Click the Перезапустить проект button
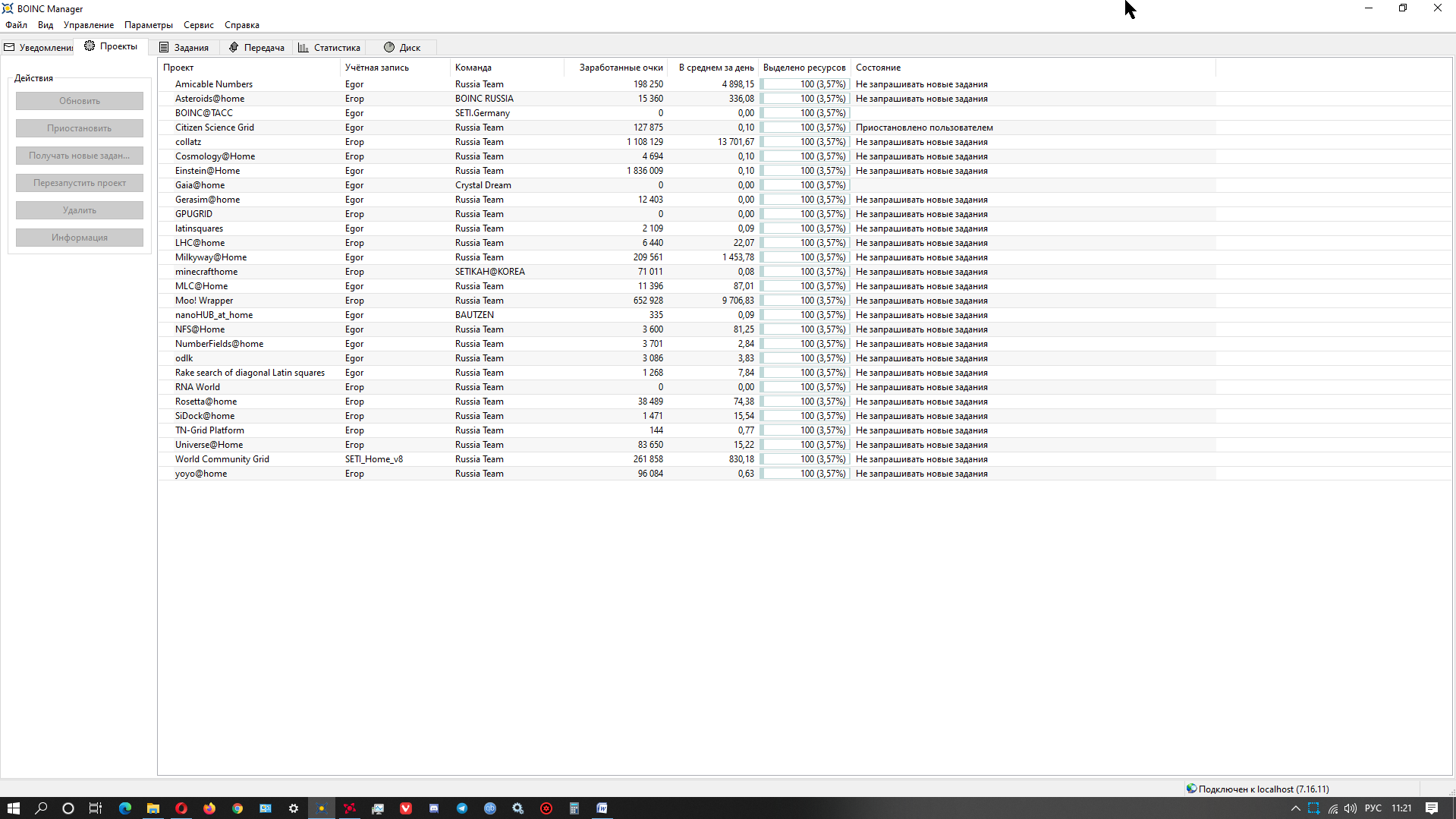Screen dimensions: 1456x819 tap(80, 183)
